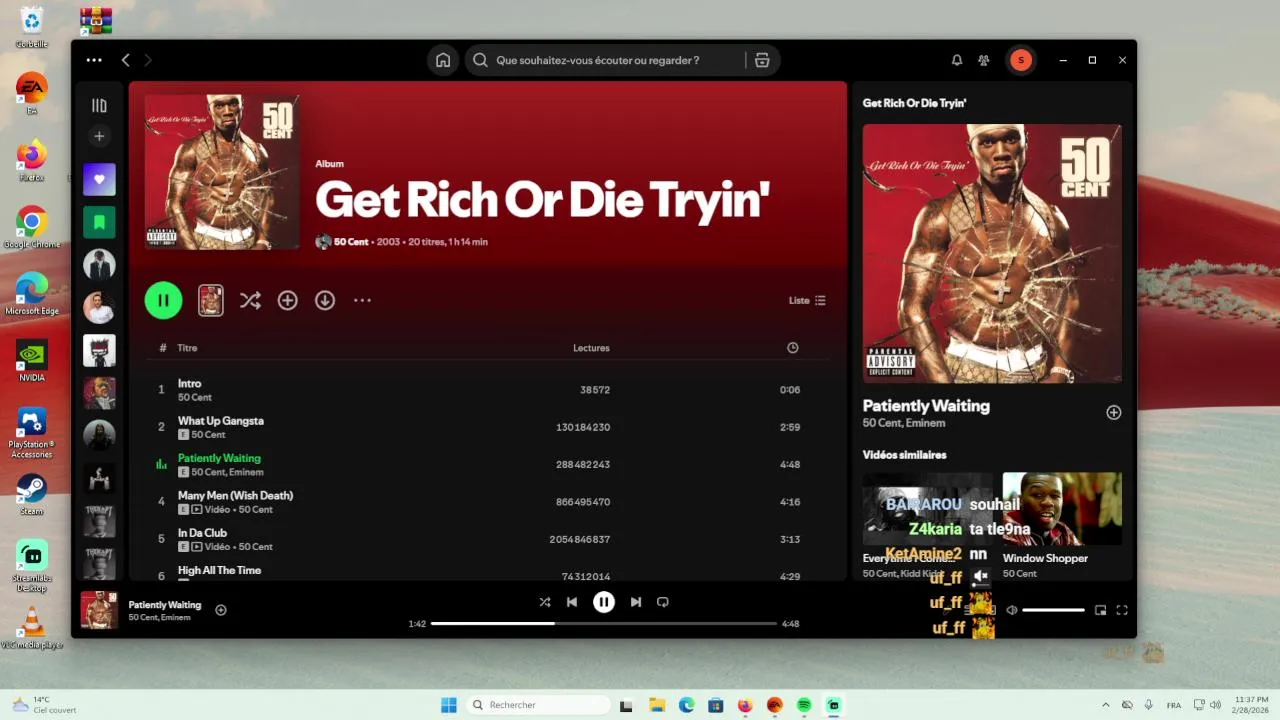Image resolution: width=1280 pixels, height=720 pixels.
Task: Skip to next track in player bar
Action: 636,602
